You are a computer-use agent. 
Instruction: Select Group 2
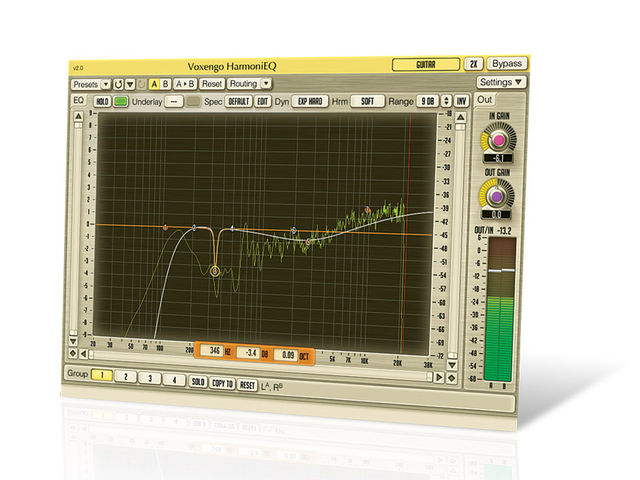pos(126,376)
